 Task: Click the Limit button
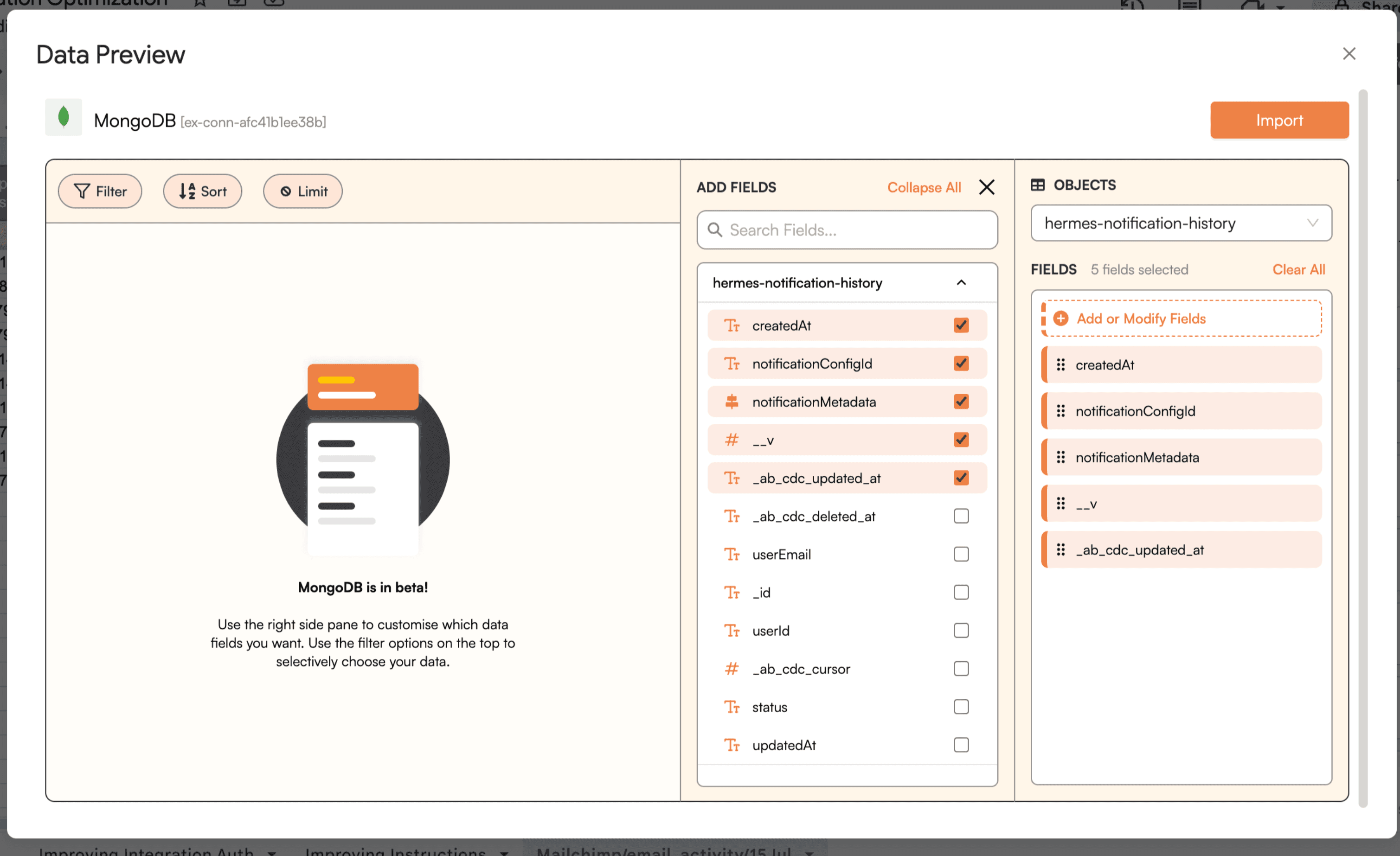click(x=303, y=192)
